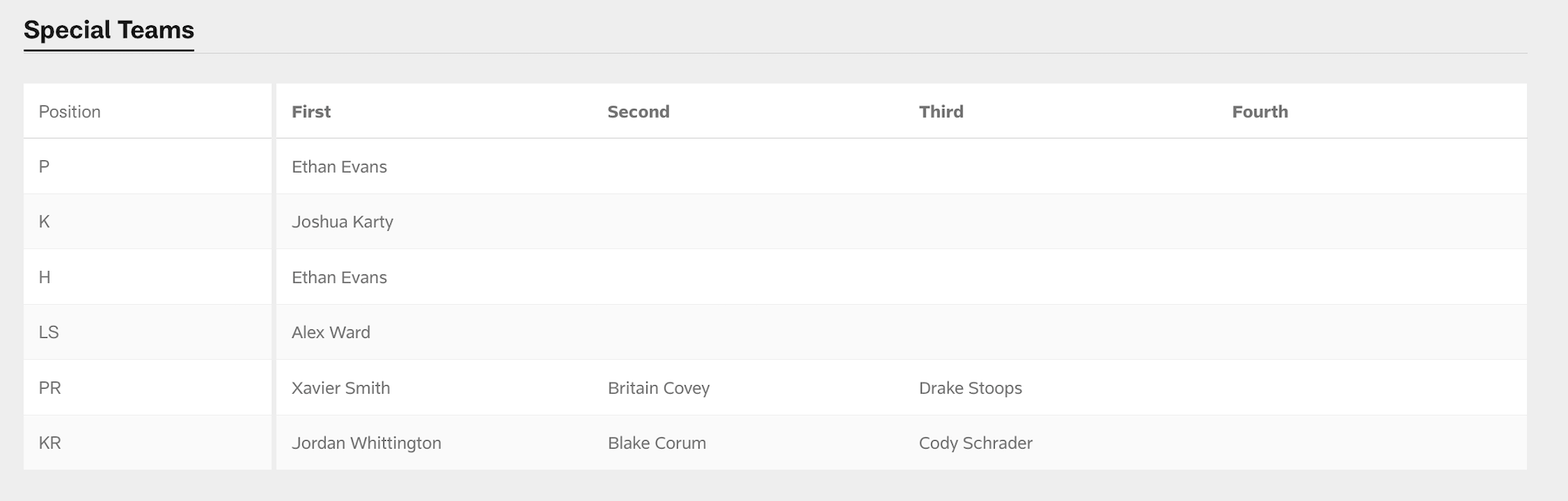Select the PR position row label

[50, 388]
